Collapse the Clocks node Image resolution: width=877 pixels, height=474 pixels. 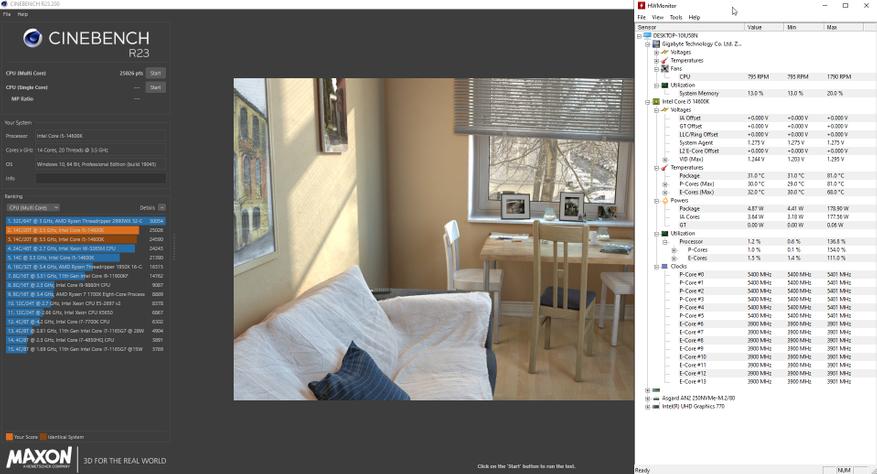[x=656, y=266]
